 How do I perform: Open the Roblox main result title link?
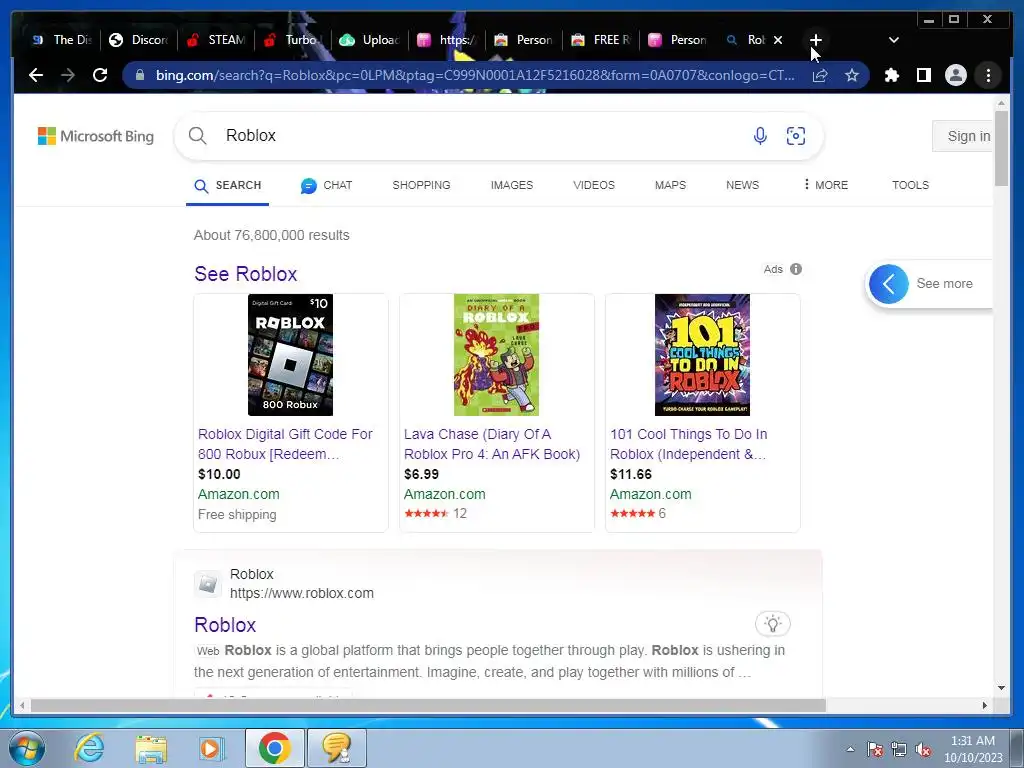(225, 625)
